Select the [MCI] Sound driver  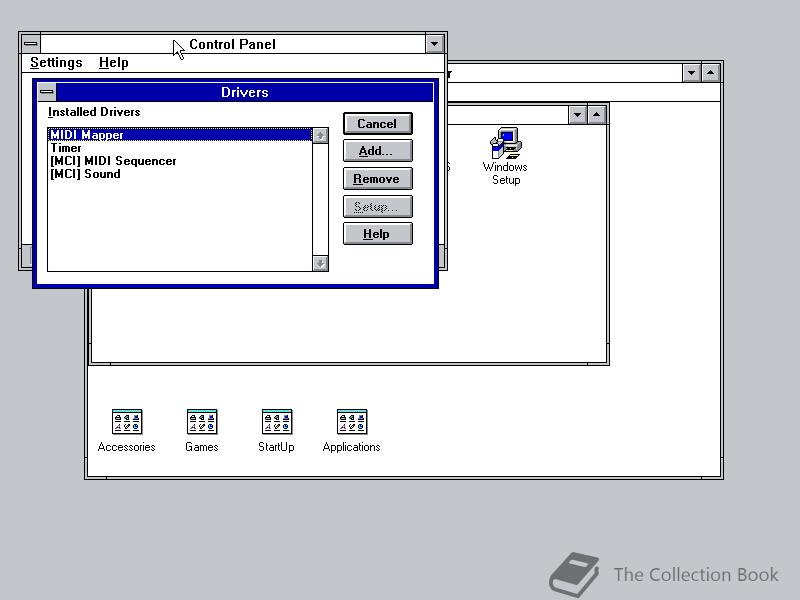180,174
